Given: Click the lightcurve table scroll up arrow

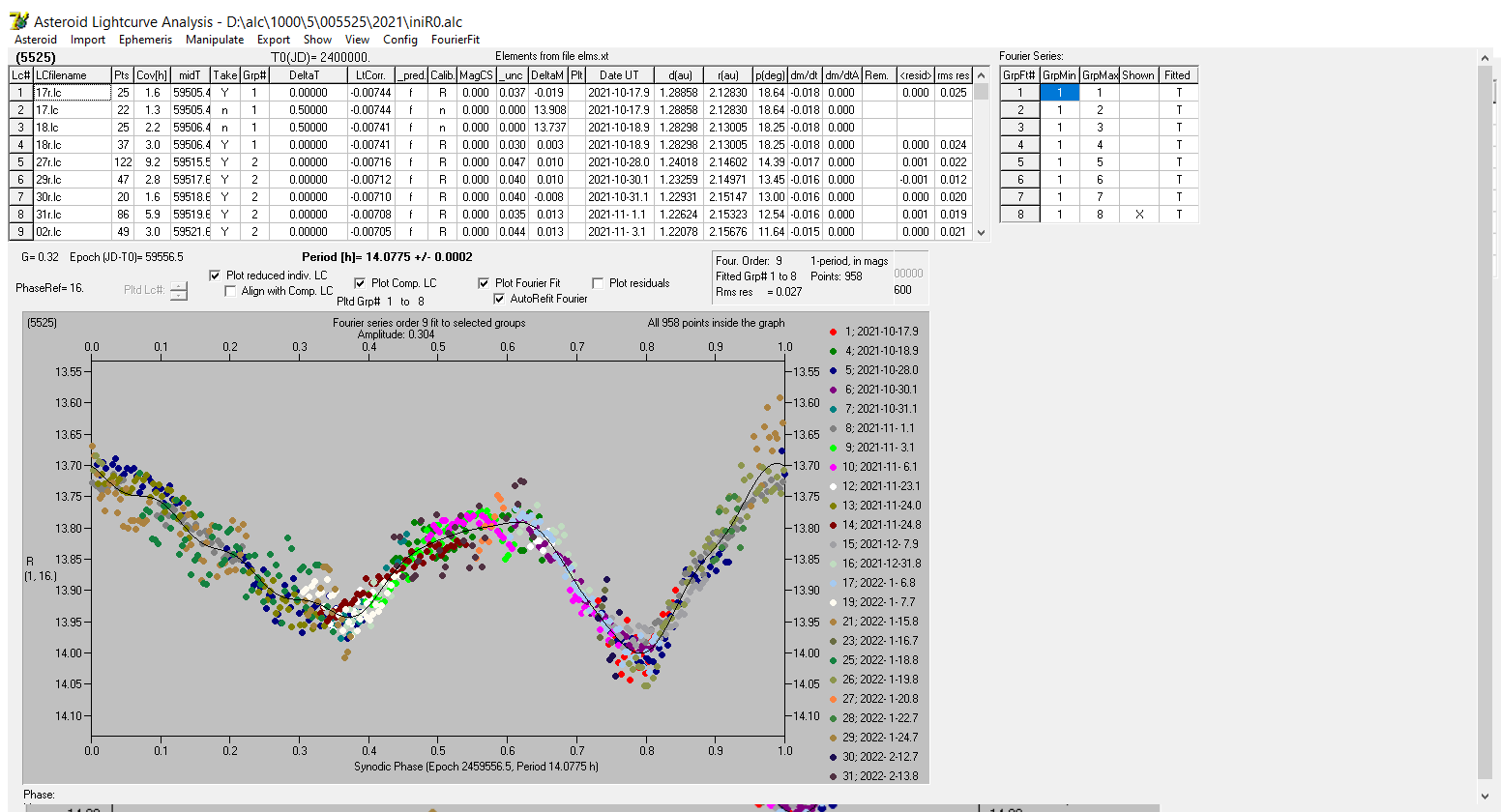Looking at the screenshot, I should pos(982,74).
